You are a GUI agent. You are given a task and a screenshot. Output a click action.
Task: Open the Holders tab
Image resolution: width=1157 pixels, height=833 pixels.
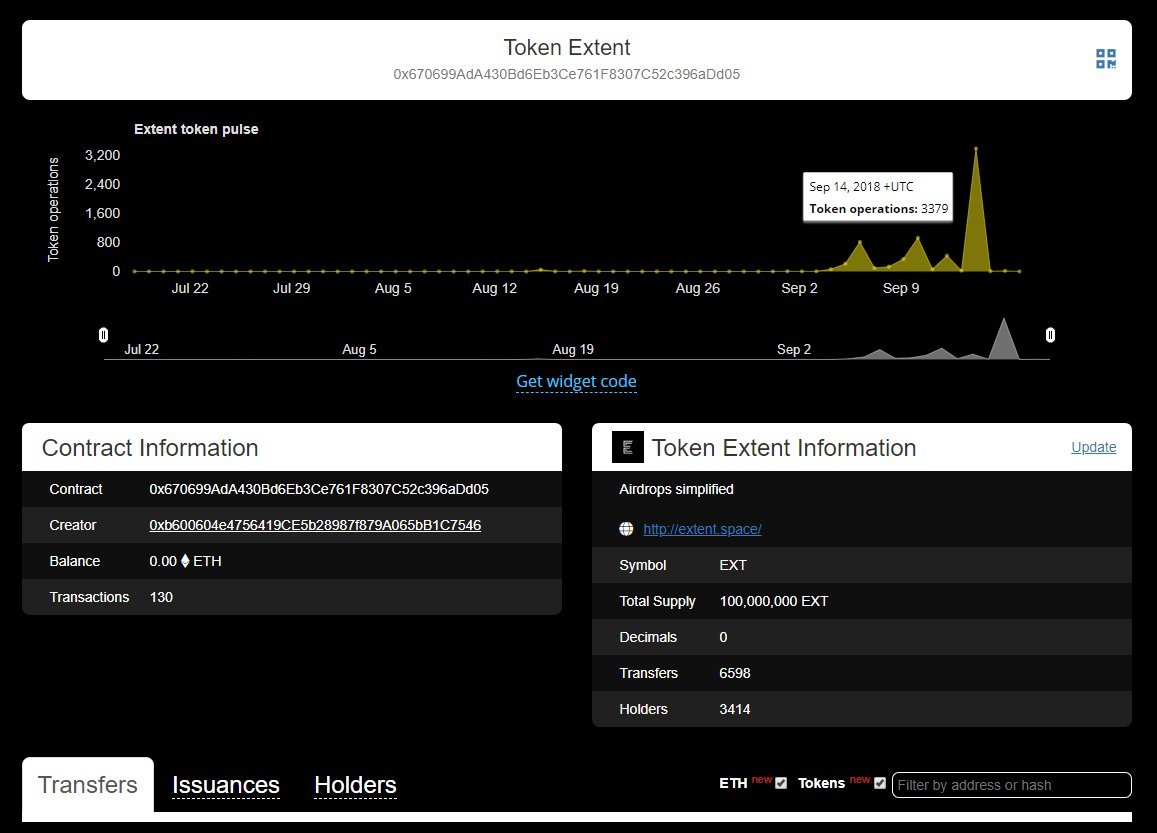[x=356, y=785]
